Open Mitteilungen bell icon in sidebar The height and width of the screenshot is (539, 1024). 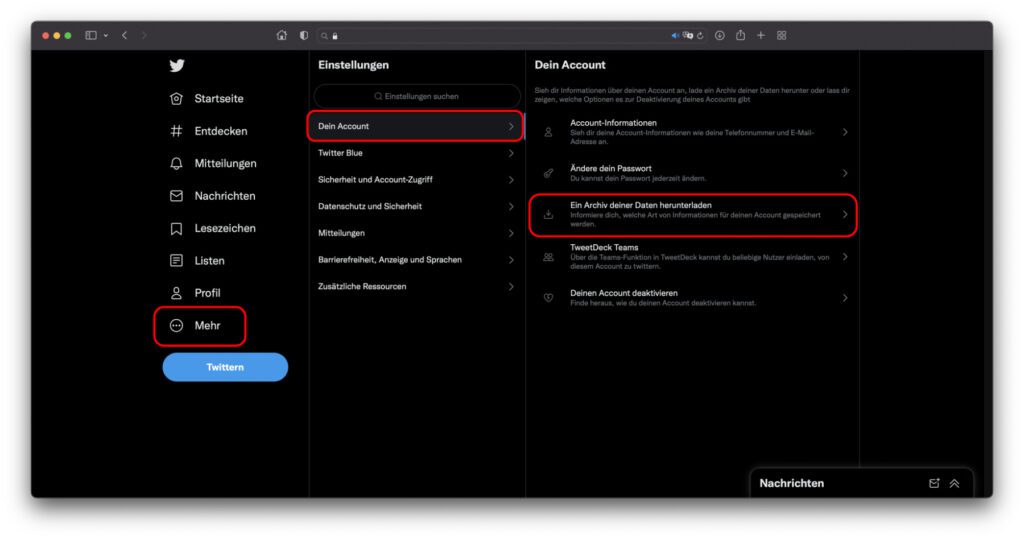pos(176,164)
